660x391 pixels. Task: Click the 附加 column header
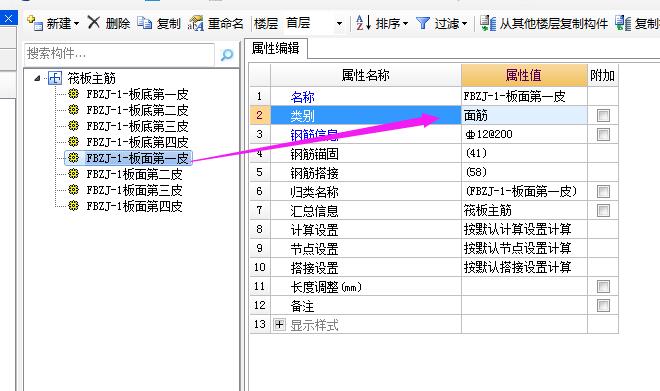(602, 75)
